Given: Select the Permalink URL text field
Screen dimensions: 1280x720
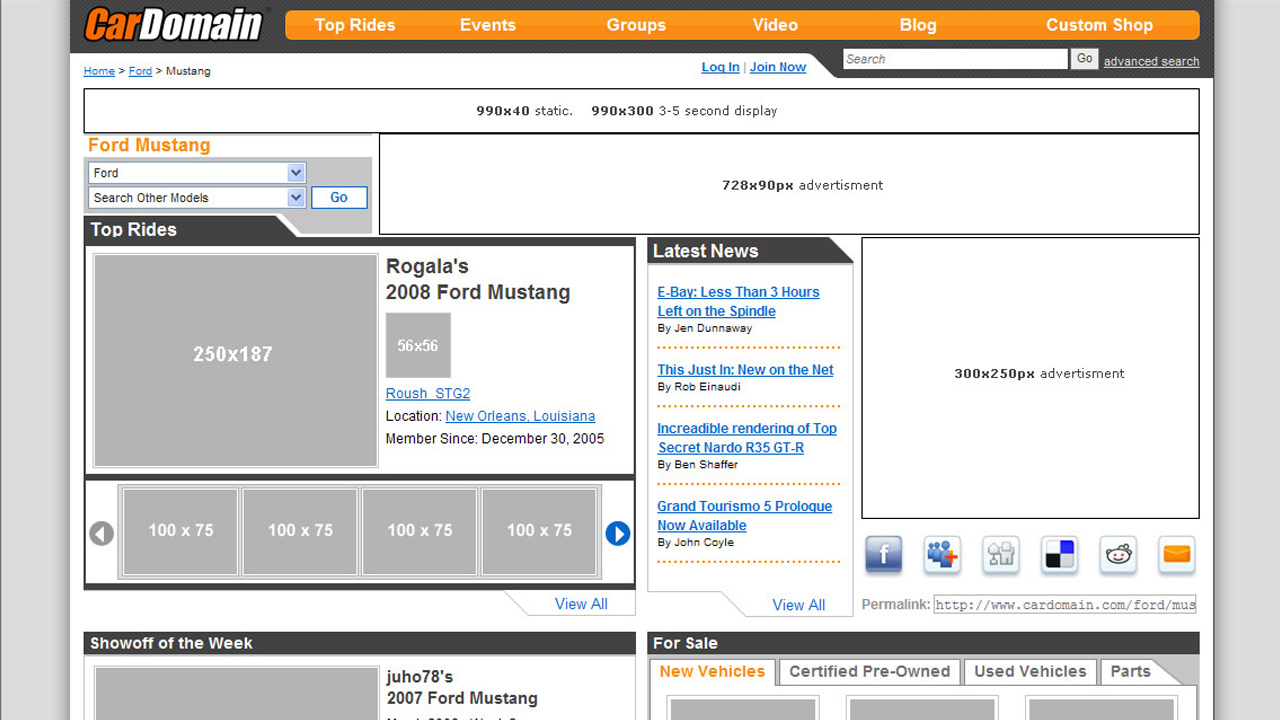Looking at the screenshot, I should [x=1065, y=605].
